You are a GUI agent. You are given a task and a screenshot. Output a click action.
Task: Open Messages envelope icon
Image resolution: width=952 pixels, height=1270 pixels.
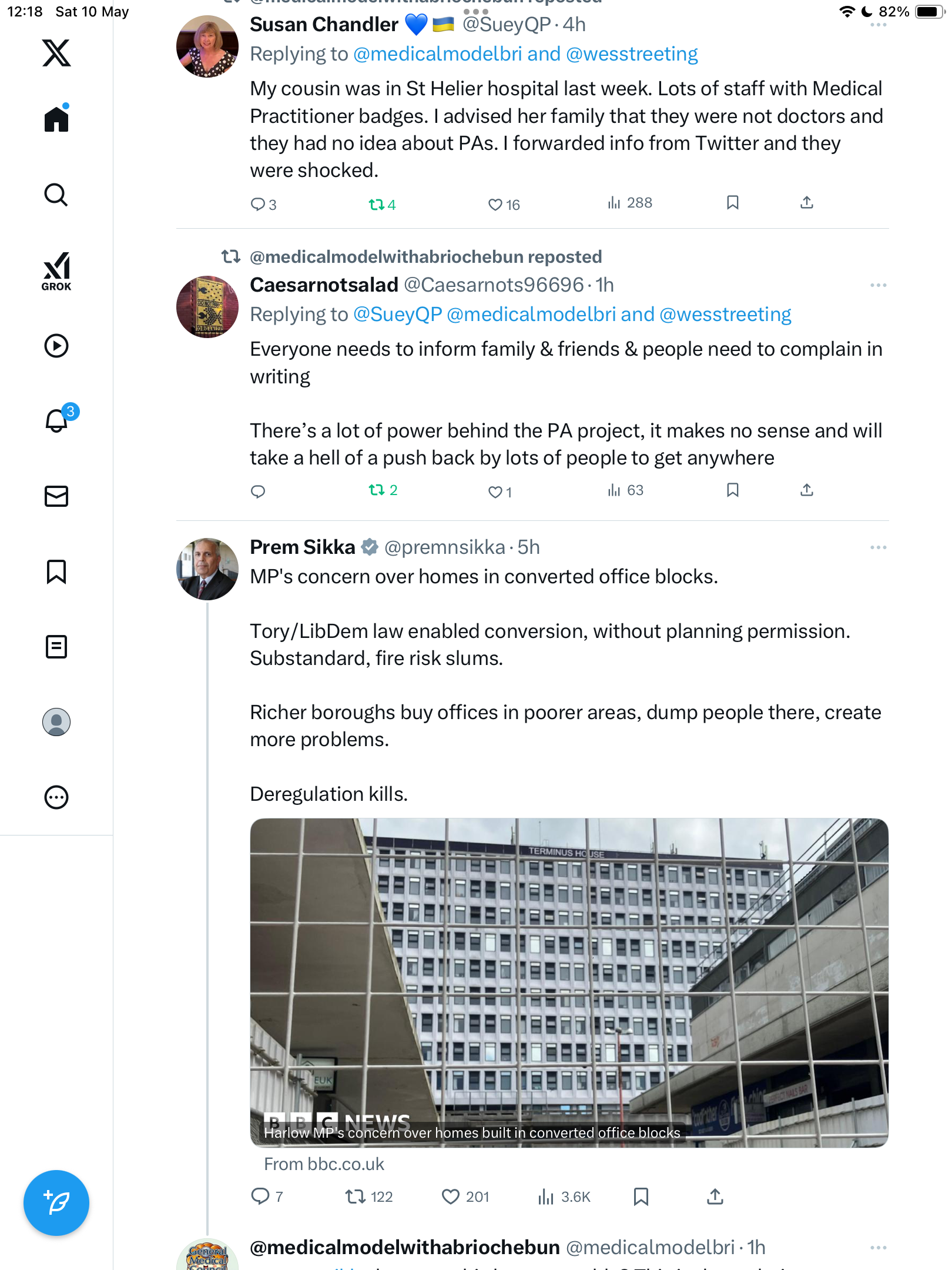[x=56, y=496]
